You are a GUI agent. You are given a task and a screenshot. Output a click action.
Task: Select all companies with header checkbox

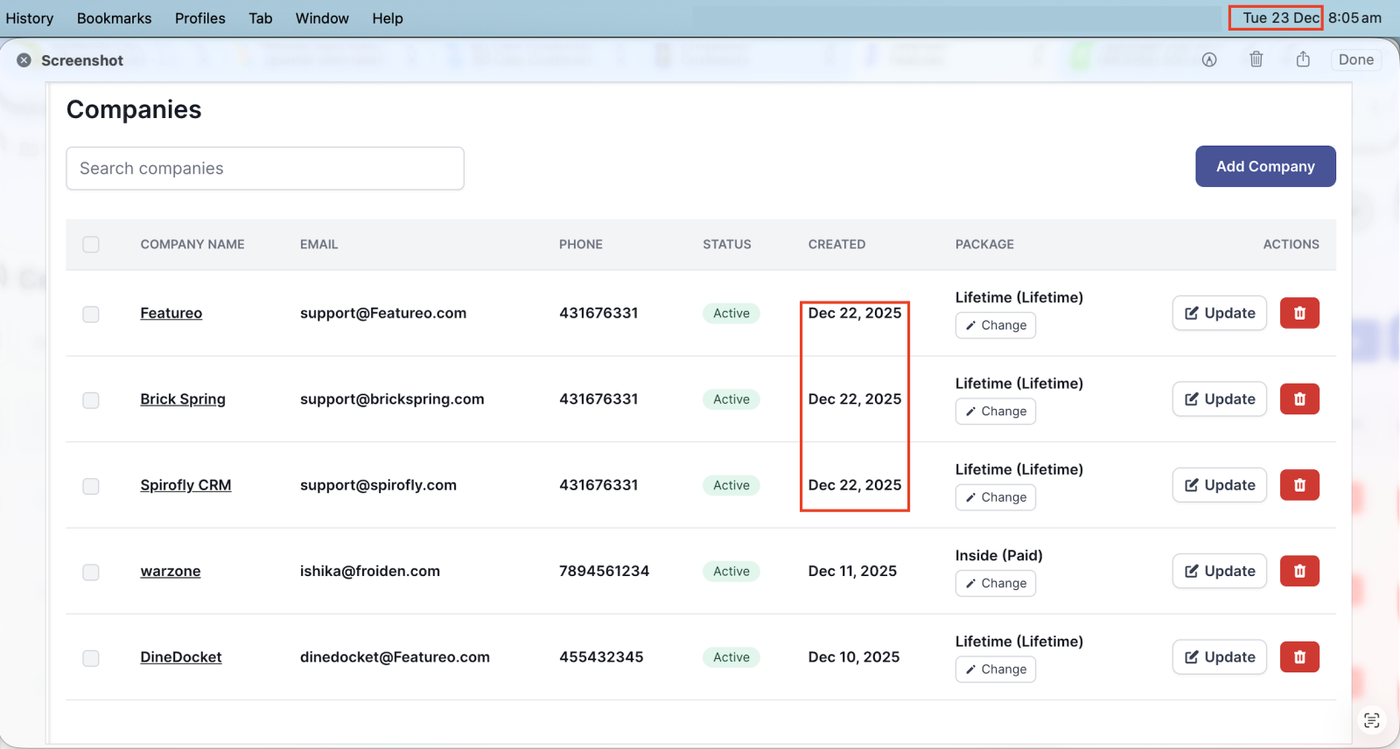tap(91, 244)
